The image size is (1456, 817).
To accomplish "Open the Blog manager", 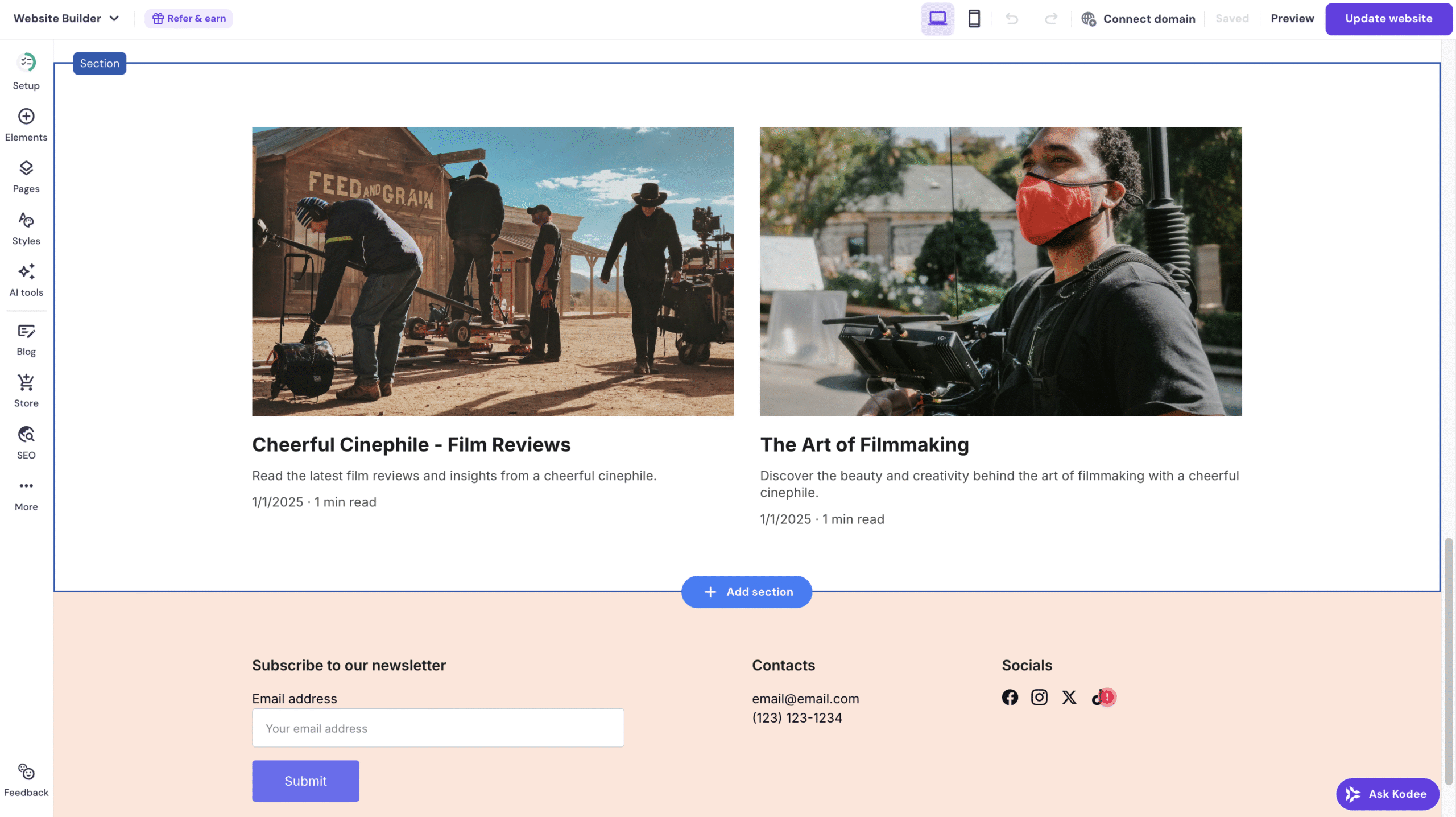I will point(26,340).
